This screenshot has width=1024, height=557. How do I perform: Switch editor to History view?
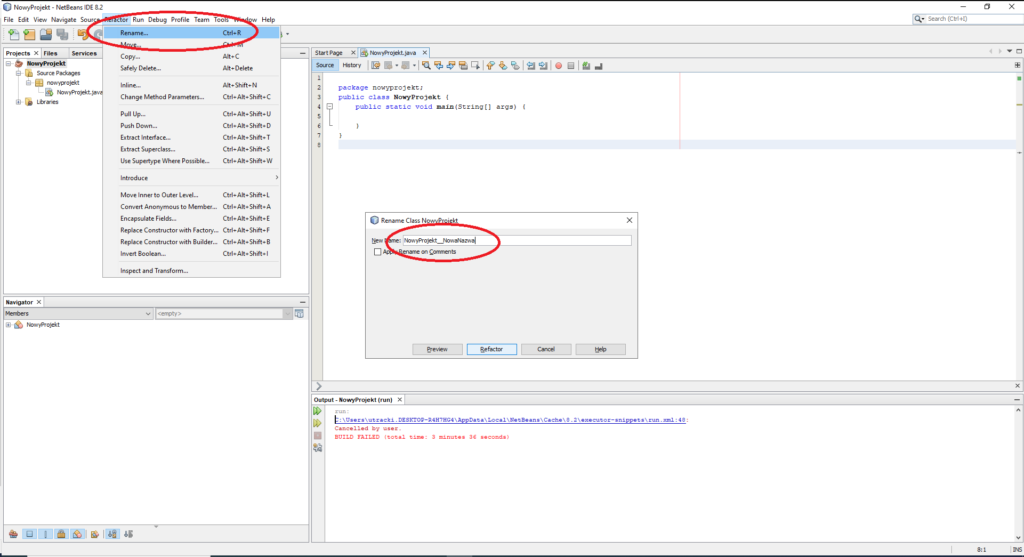352,66
